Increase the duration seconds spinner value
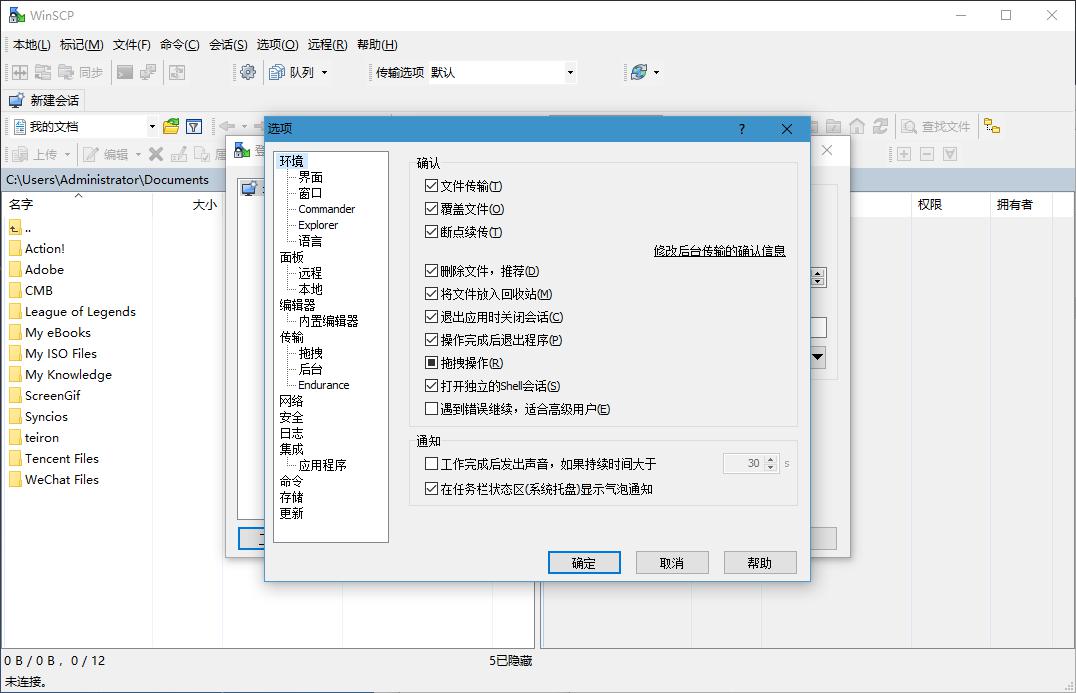1076x693 pixels. click(770, 460)
